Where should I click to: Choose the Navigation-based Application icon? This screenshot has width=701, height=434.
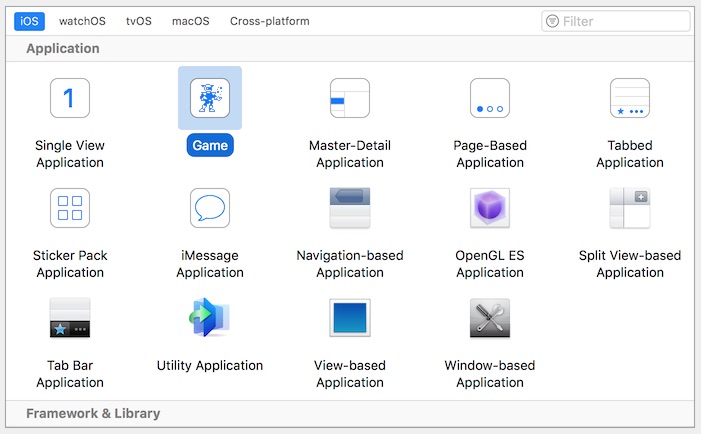pyautogui.click(x=350, y=208)
